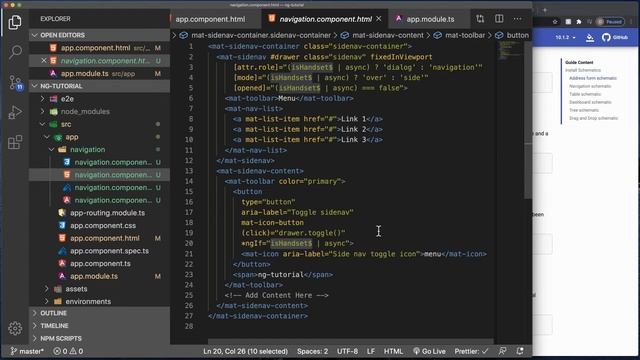Collapse the NG-TUTORIAL section
The width and height of the screenshot is (640, 360).
pos(100,86)
